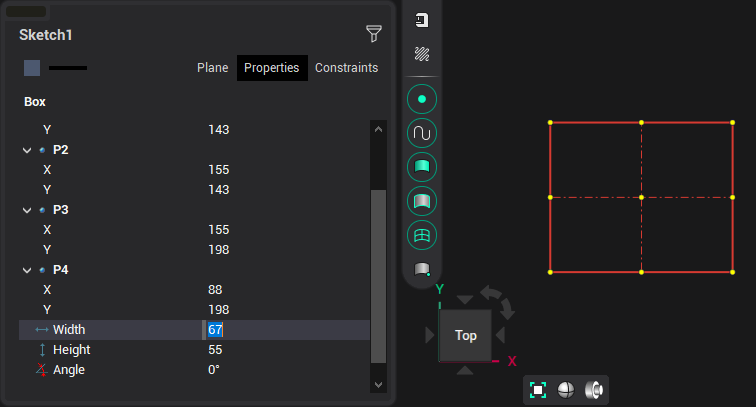Click the grid surface tool icon

422,235
